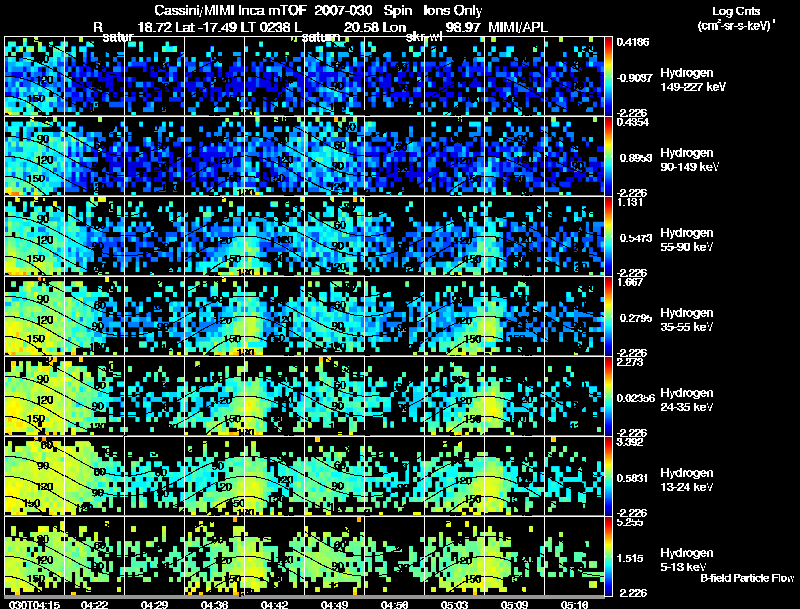The image size is (800, 609).
Task: Click the 'Spin' word in the title
Action: tap(397, 11)
